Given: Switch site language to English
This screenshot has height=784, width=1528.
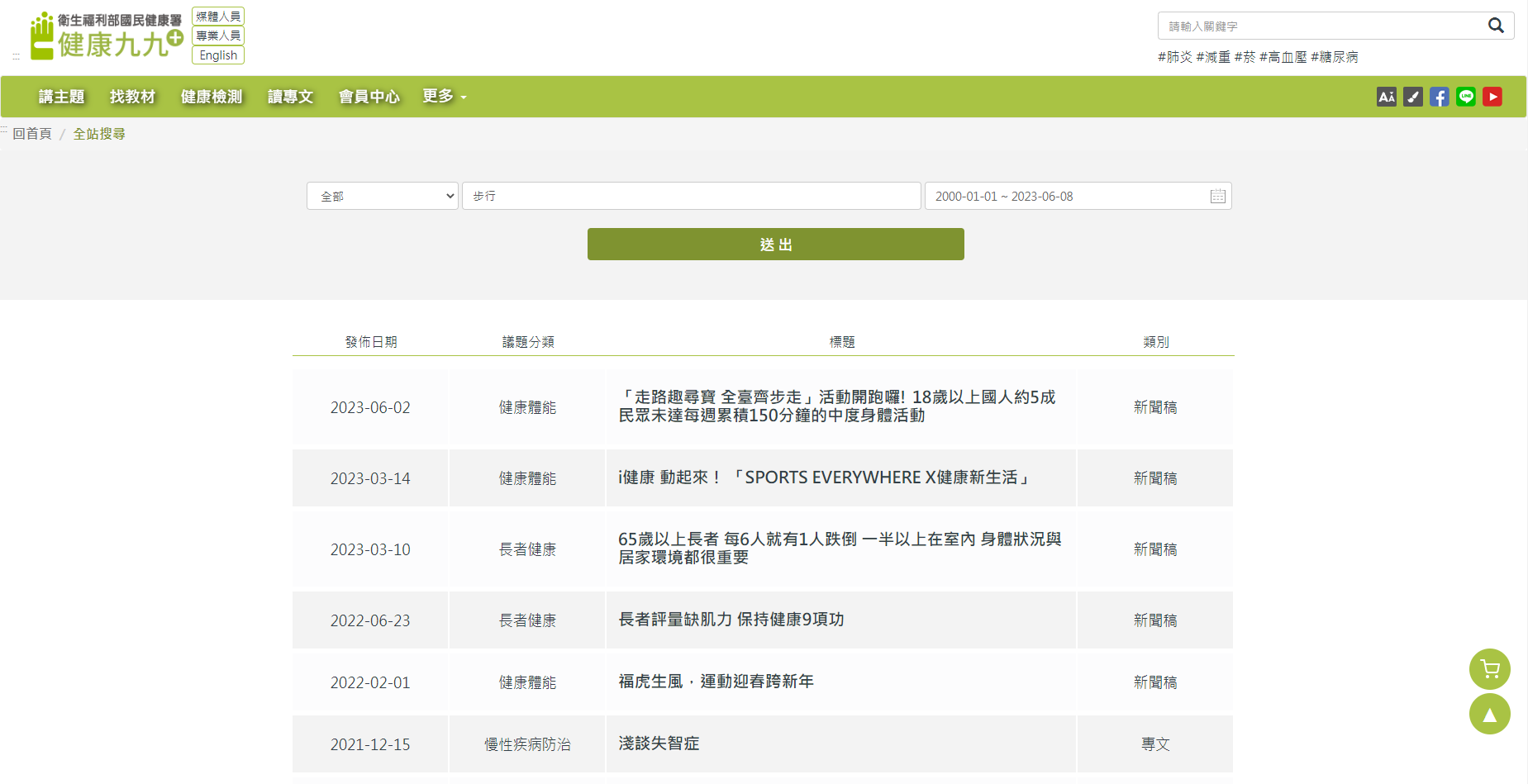Looking at the screenshot, I should [x=218, y=55].
